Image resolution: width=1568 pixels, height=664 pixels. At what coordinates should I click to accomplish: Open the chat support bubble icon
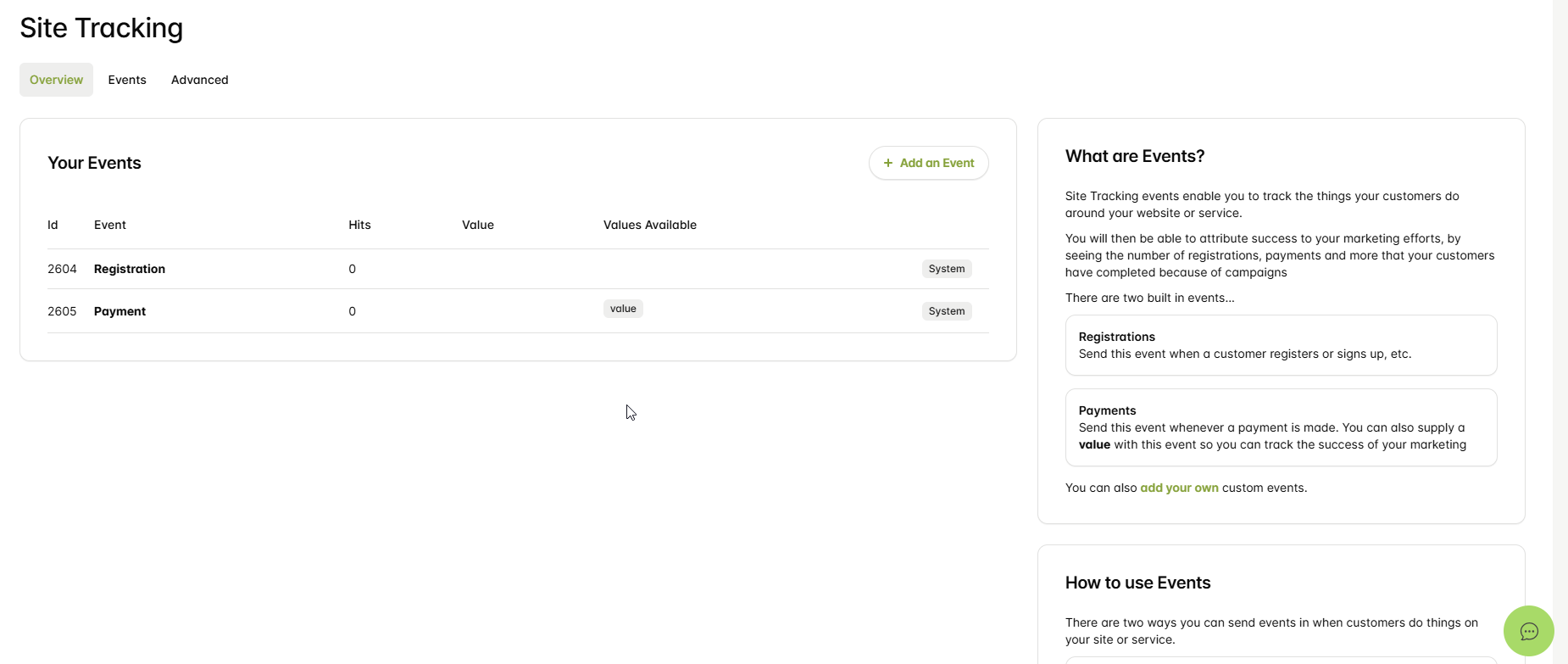click(x=1528, y=631)
